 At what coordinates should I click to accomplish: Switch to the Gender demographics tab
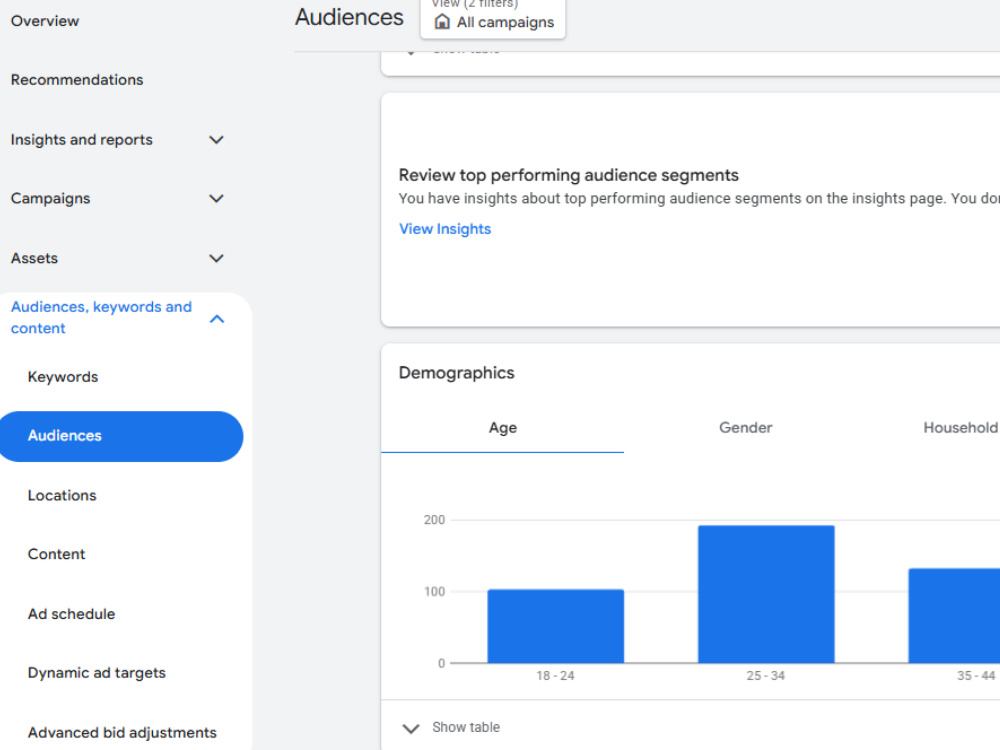pos(746,428)
